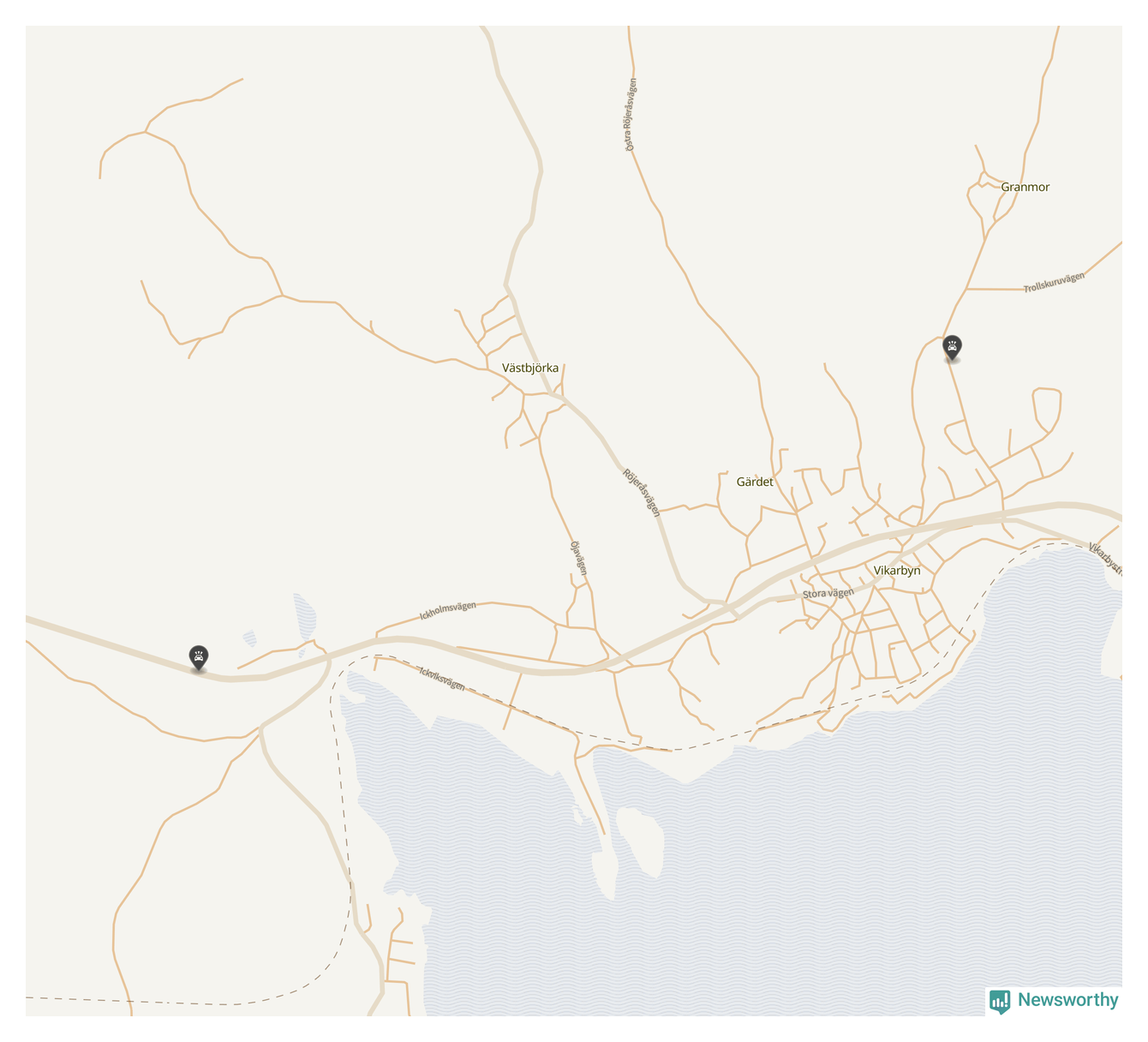Click the Gärdet place label
The height and width of the screenshot is (1042, 1148).
[755, 482]
